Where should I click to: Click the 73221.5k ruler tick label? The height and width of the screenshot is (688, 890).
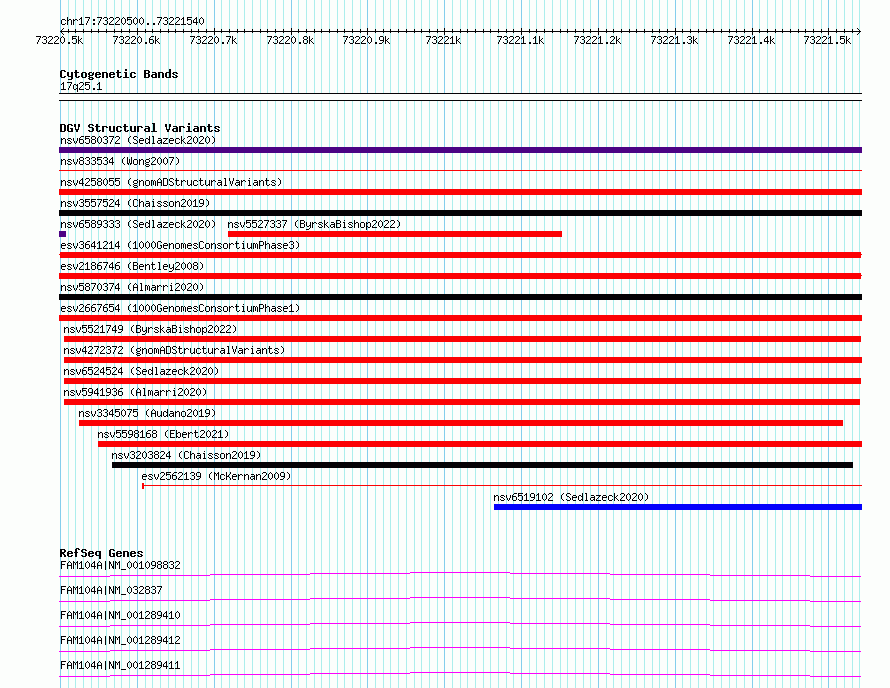click(x=828, y=40)
